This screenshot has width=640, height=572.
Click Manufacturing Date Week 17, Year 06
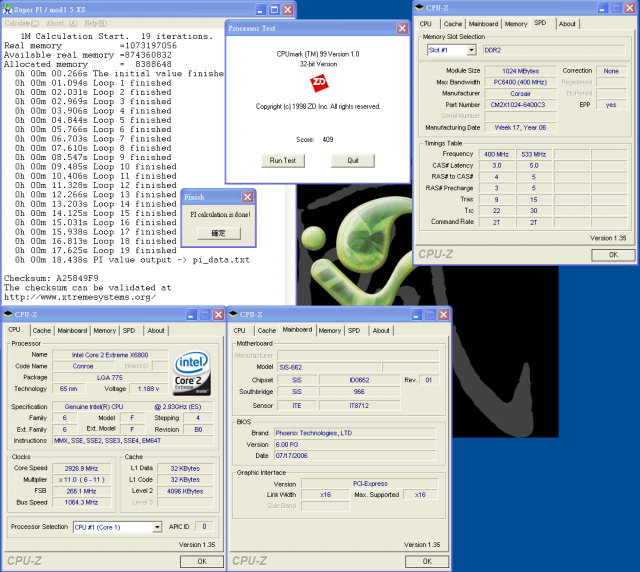click(520, 128)
